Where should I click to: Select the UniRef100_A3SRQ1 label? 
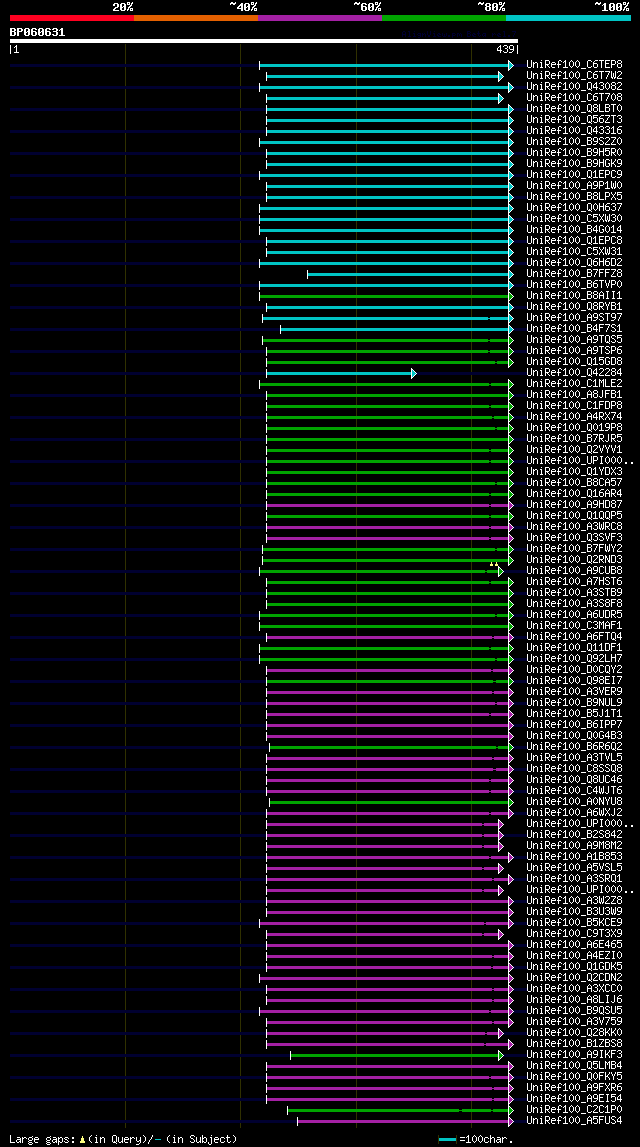574,879
